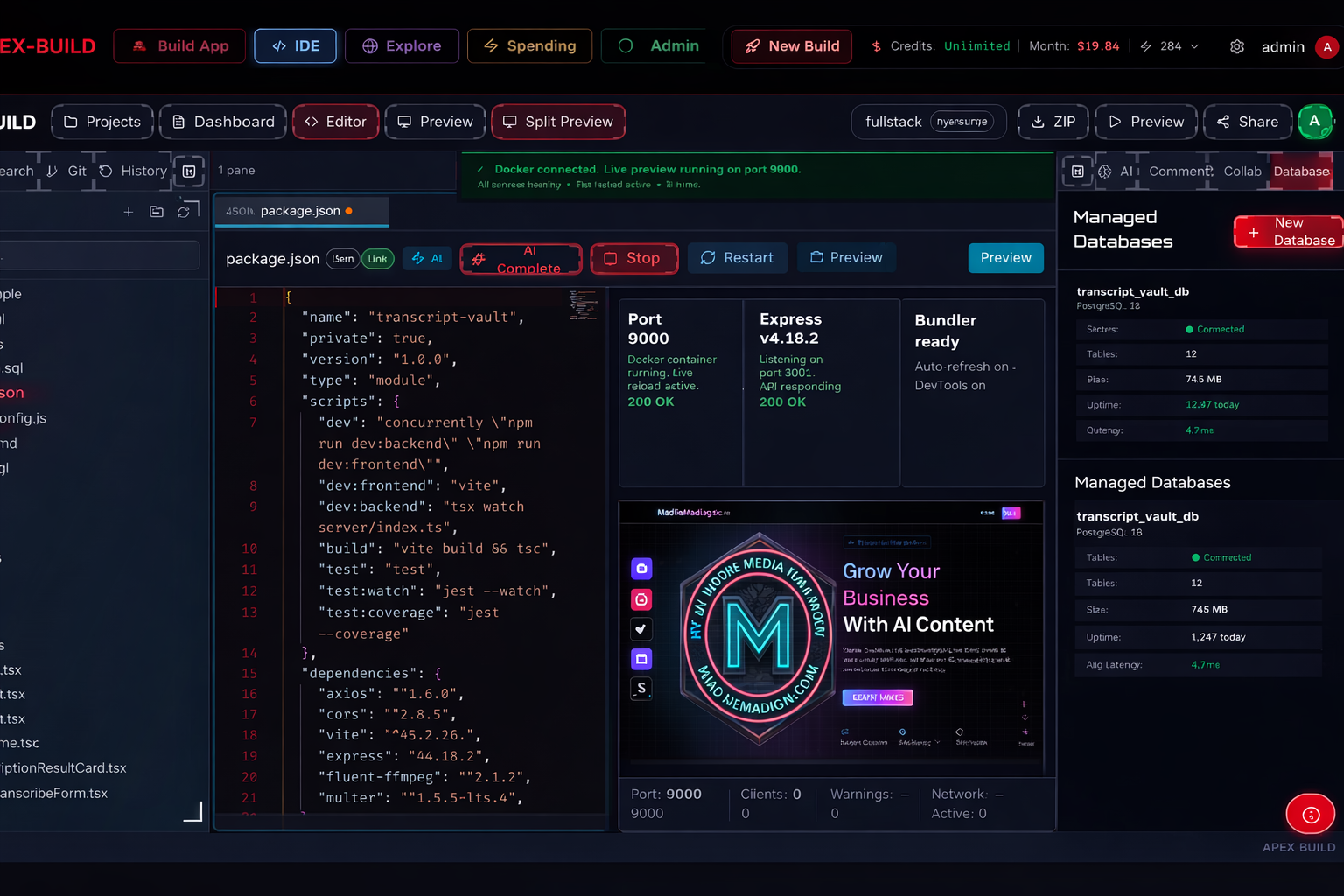The image size is (1344, 896).
Task: Click the Learn More button in preview
Action: coord(878,697)
